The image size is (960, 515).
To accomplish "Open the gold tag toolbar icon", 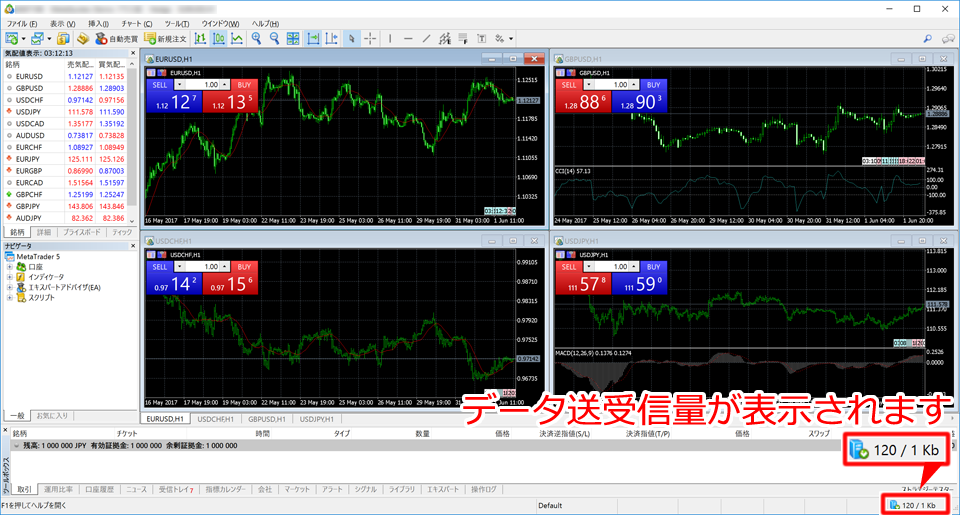I will point(83,39).
